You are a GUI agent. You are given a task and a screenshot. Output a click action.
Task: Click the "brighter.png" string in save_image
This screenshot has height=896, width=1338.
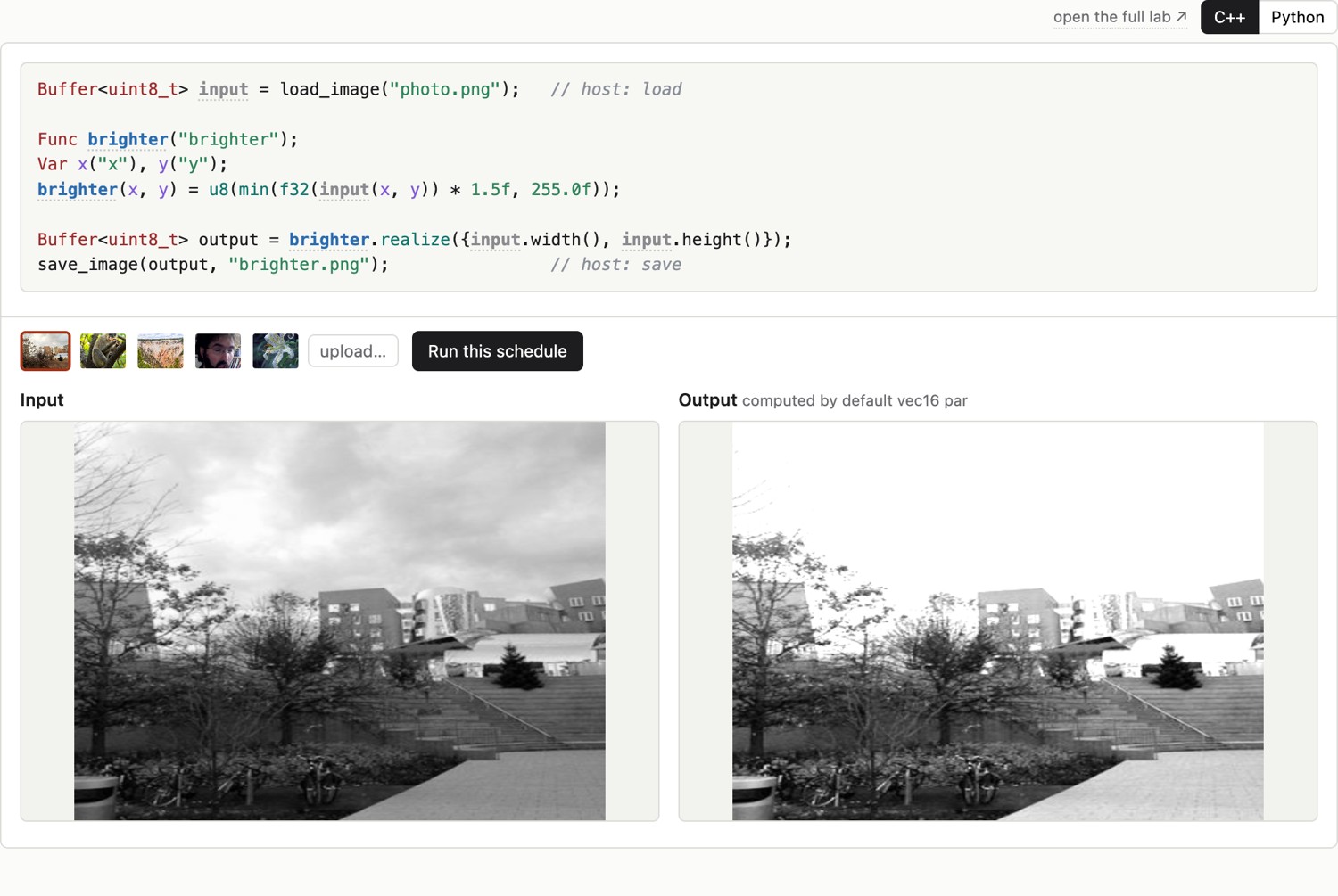click(x=299, y=264)
